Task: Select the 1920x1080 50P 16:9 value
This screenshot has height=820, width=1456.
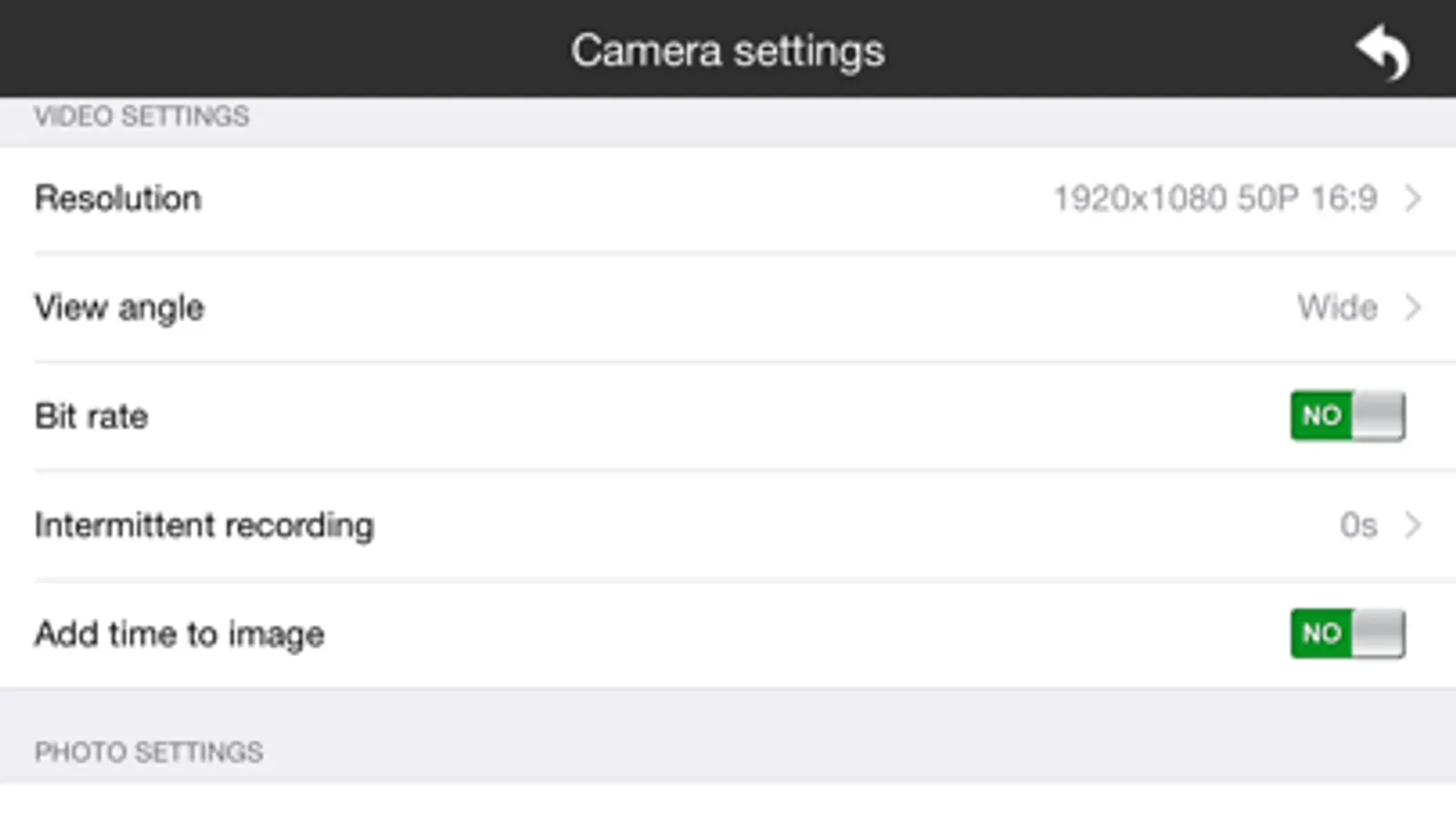Action: pyautogui.click(x=1215, y=199)
